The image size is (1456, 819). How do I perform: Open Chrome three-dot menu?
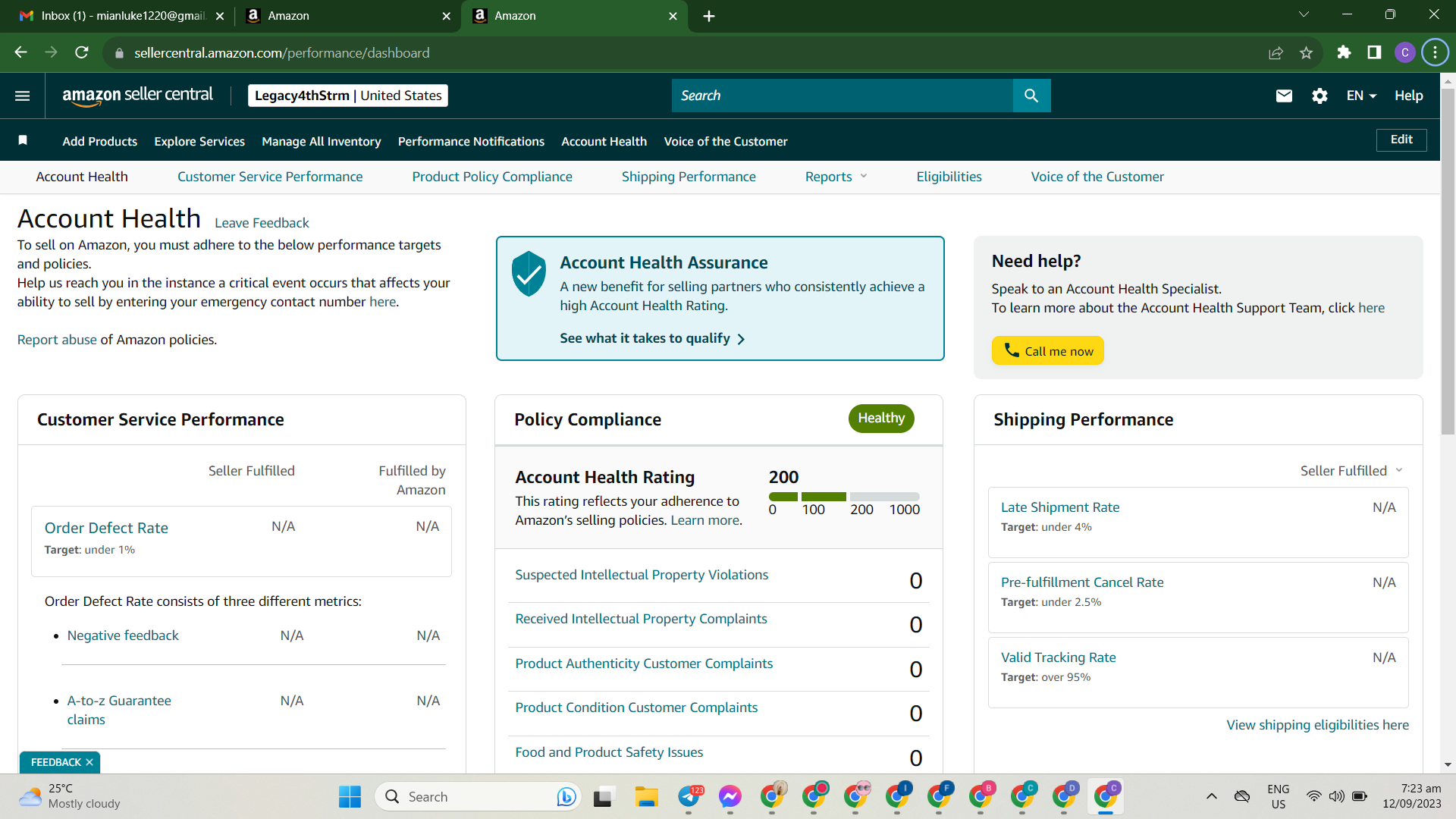click(1435, 52)
